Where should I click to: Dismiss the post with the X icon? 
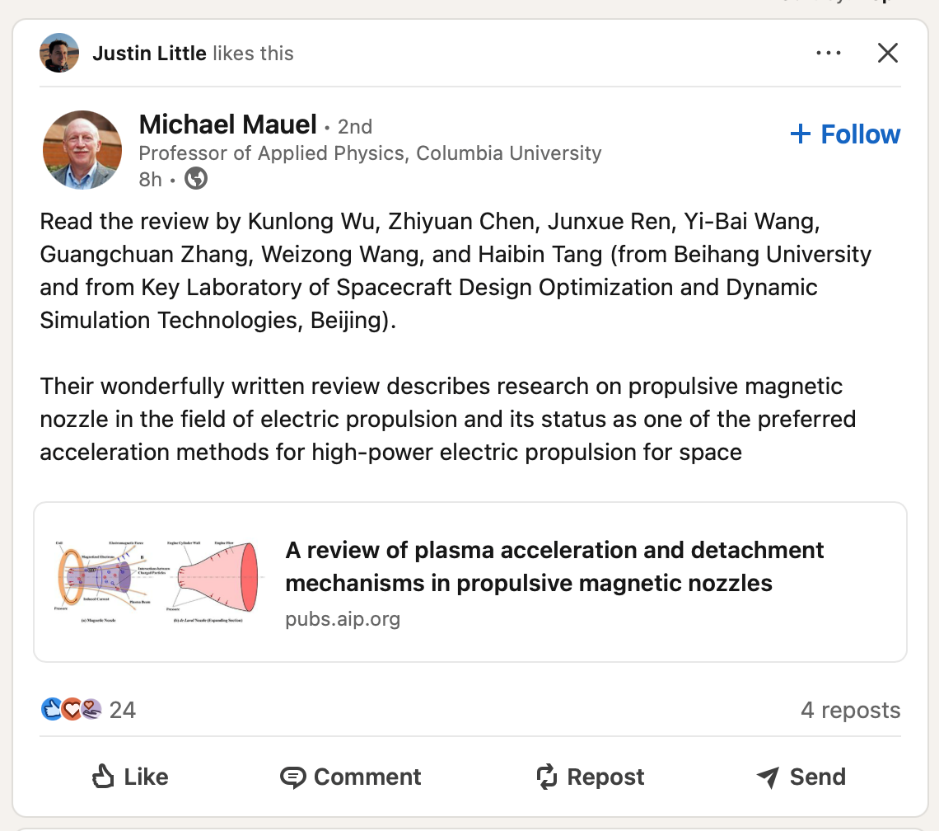pyautogui.click(x=887, y=53)
